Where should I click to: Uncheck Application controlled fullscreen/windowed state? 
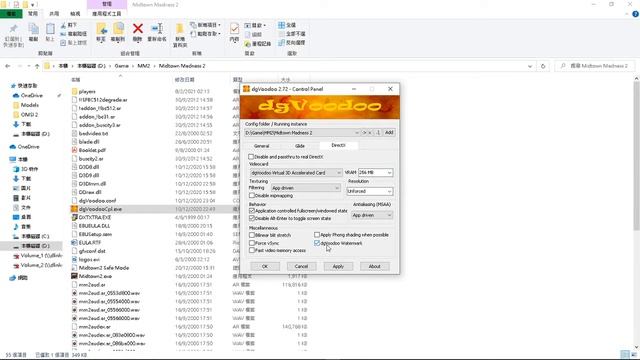click(252, 211)
